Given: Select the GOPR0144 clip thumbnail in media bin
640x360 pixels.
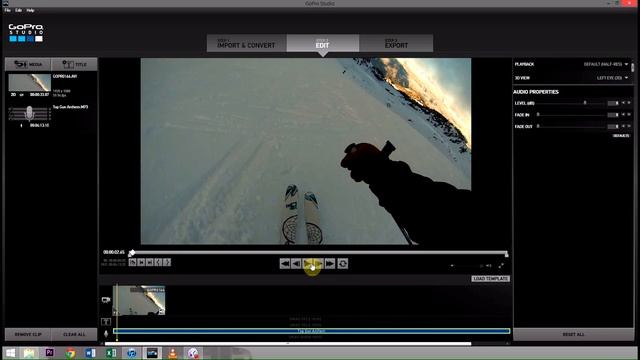Looking at the screenshot, I should click(x=29, y=82).
